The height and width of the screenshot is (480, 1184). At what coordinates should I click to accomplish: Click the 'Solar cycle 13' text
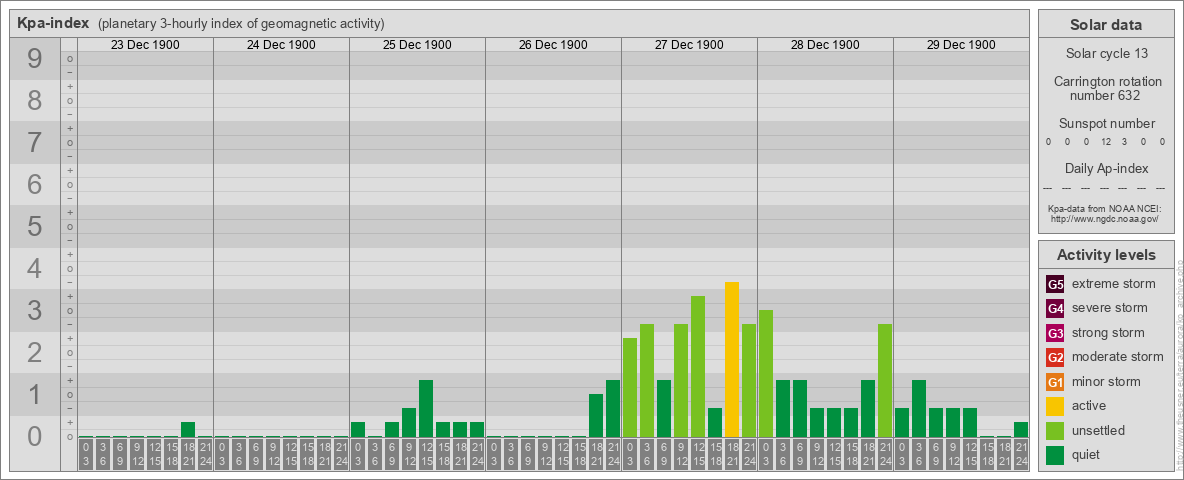pyautogui.click(x=1106, y=54)
